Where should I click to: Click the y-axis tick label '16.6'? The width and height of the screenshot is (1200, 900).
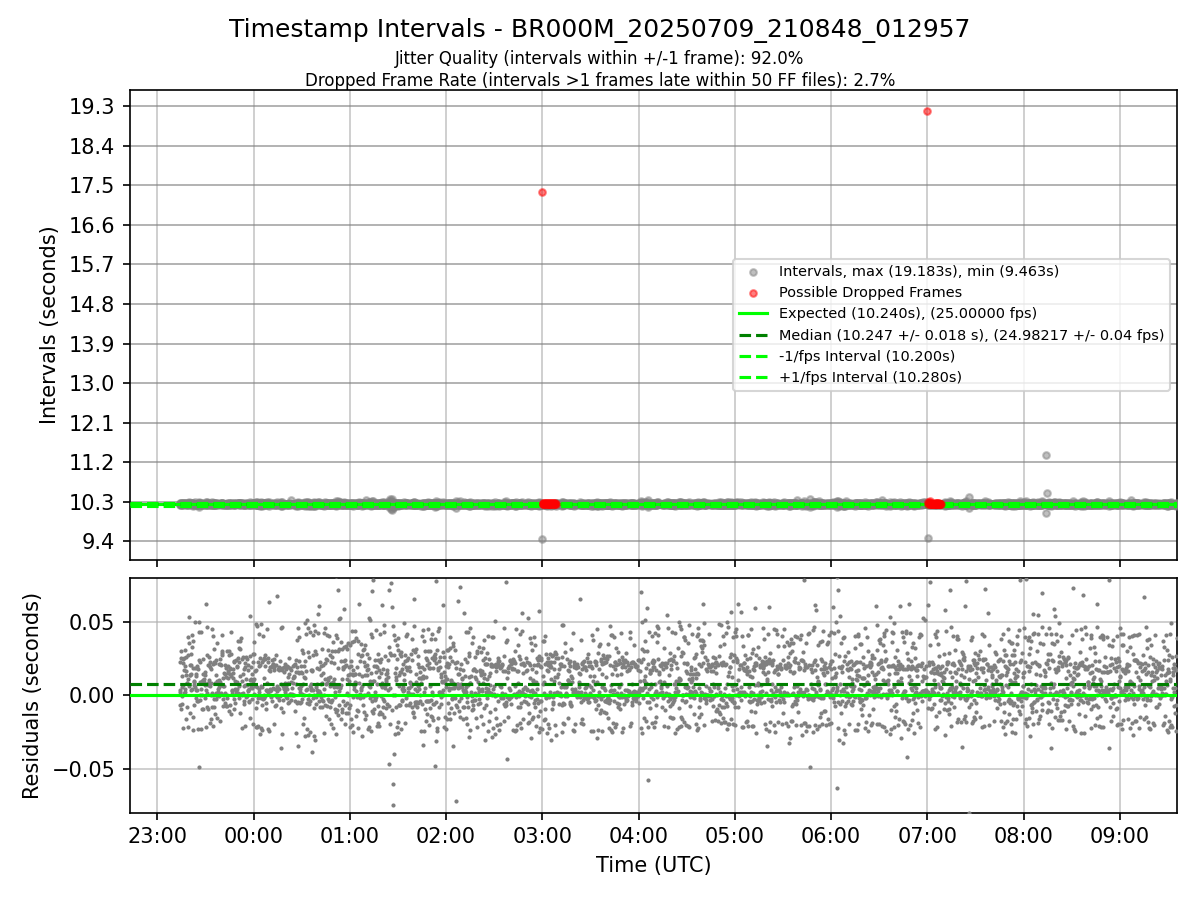tap(94, 225)
